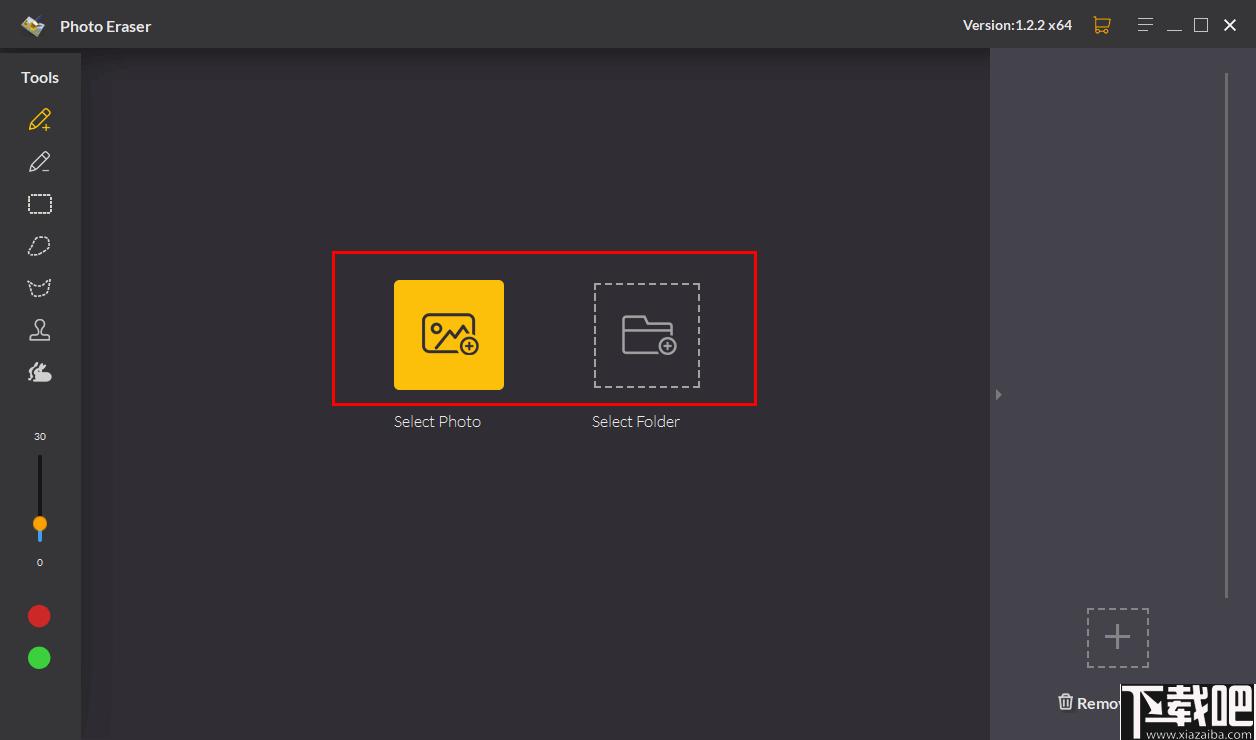Select the marker pencil add tool
This screenshot has width=1256, height=740.
(x=39, y=120)
